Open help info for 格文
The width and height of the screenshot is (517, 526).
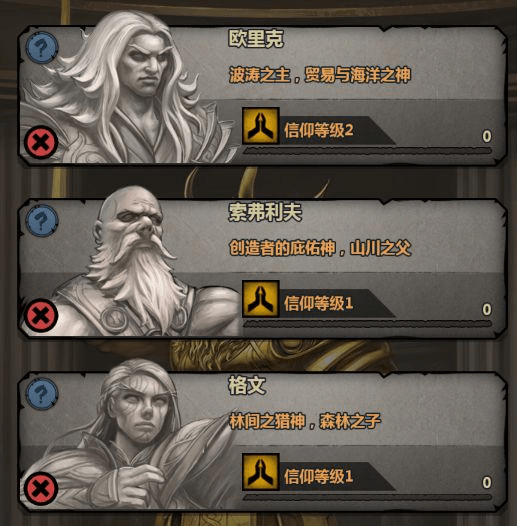point(42,394)
